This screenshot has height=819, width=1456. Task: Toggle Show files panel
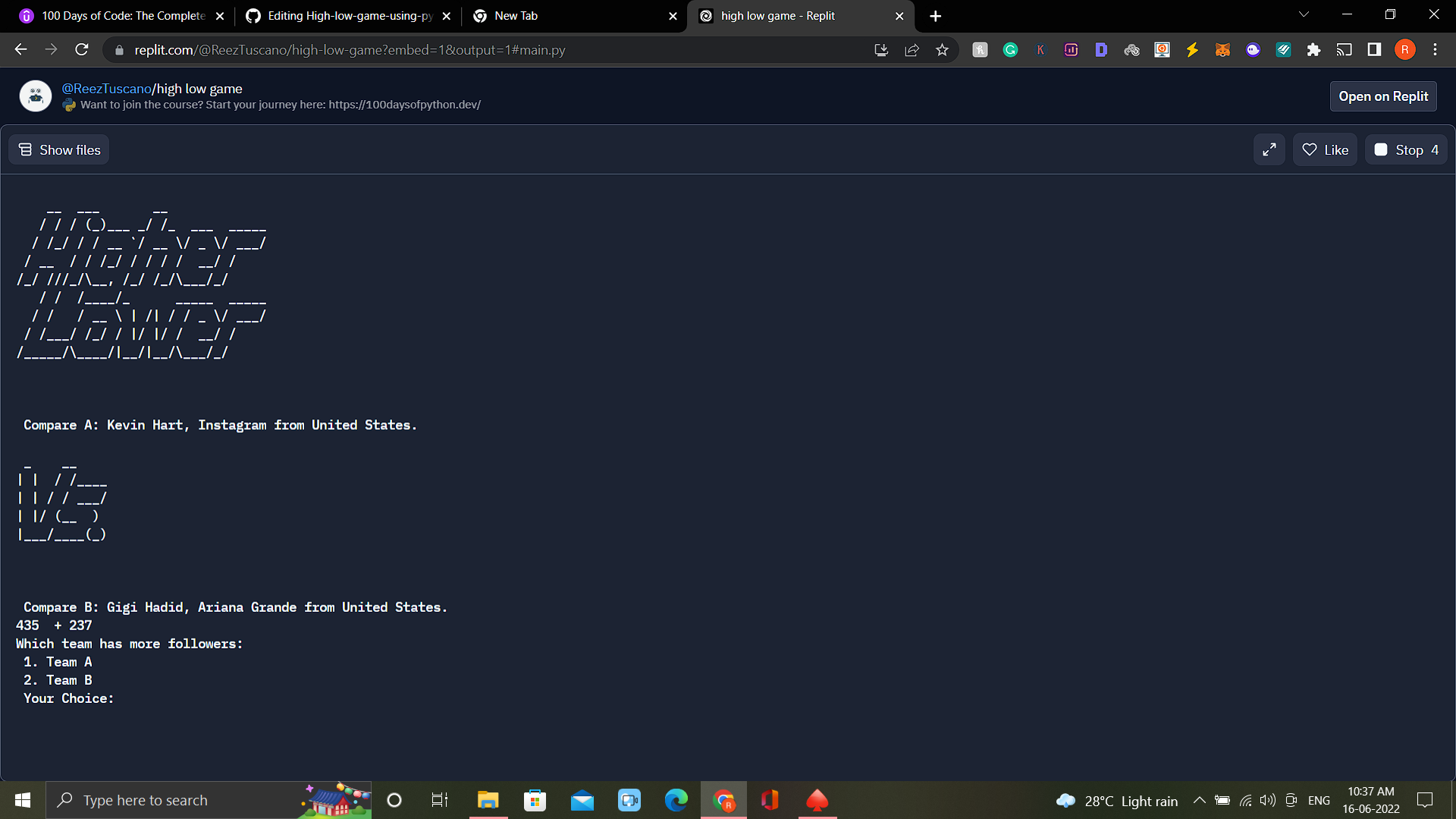coord(59,150)
